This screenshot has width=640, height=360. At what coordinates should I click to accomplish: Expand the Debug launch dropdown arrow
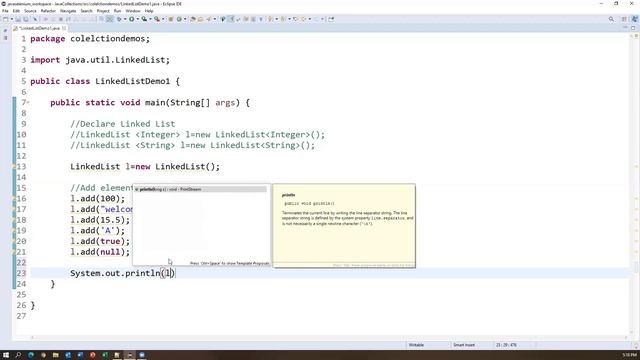(x=124, y=19)
